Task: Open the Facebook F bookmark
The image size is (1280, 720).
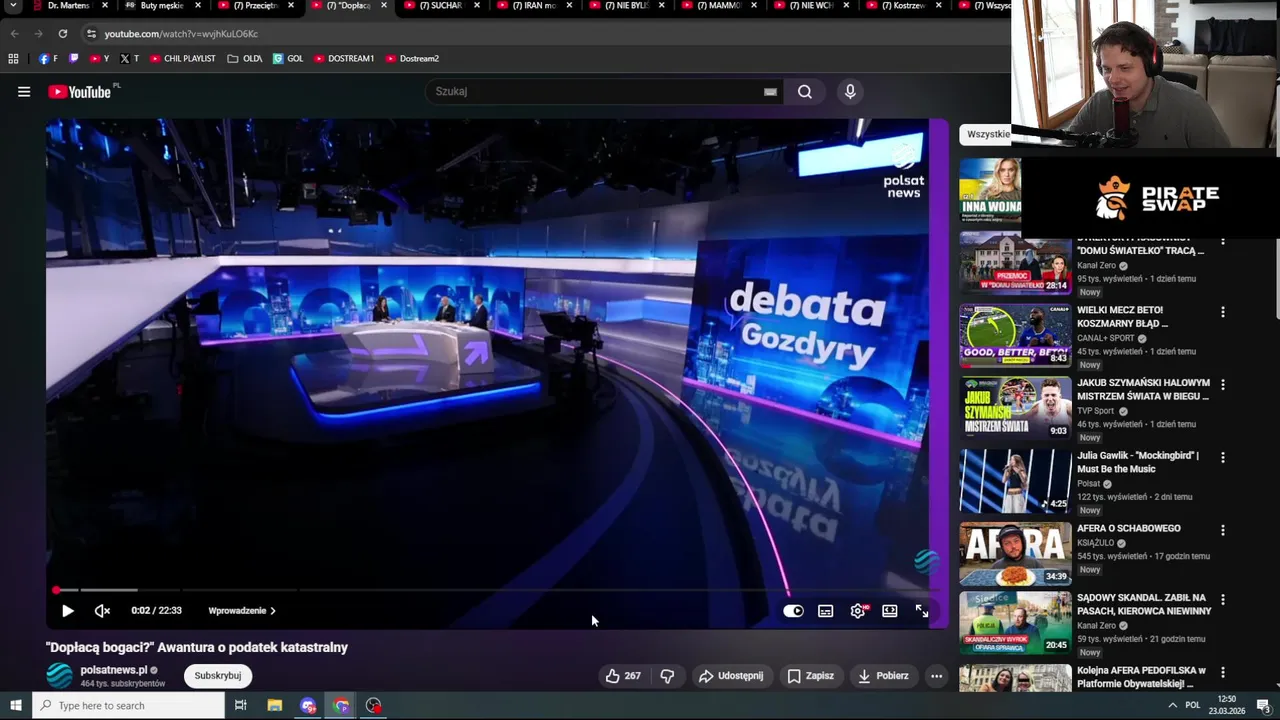Action: click(x=48, y=59)
